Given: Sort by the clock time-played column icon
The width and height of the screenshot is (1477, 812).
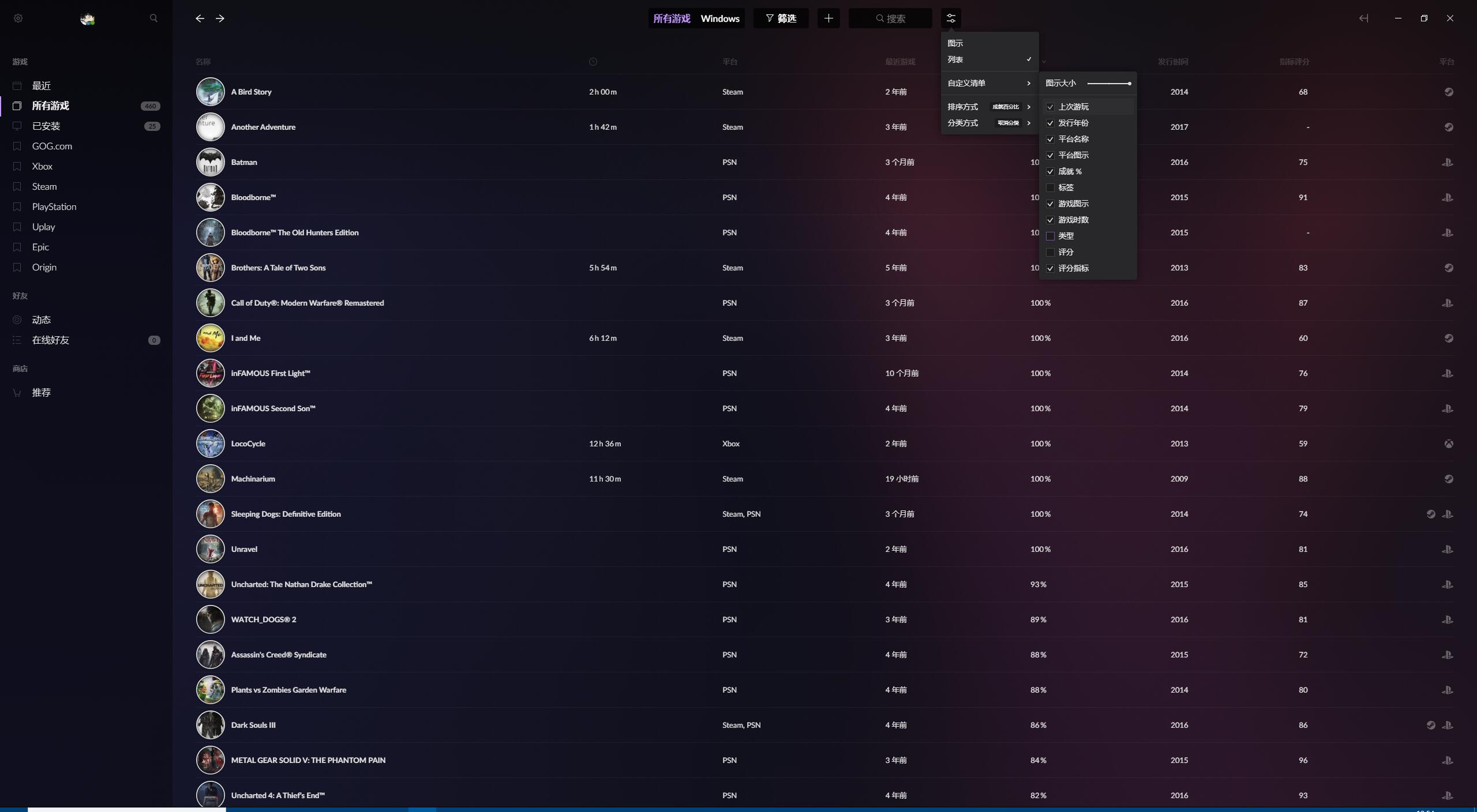Looking at the screenshot, I should tap(593, 62).
